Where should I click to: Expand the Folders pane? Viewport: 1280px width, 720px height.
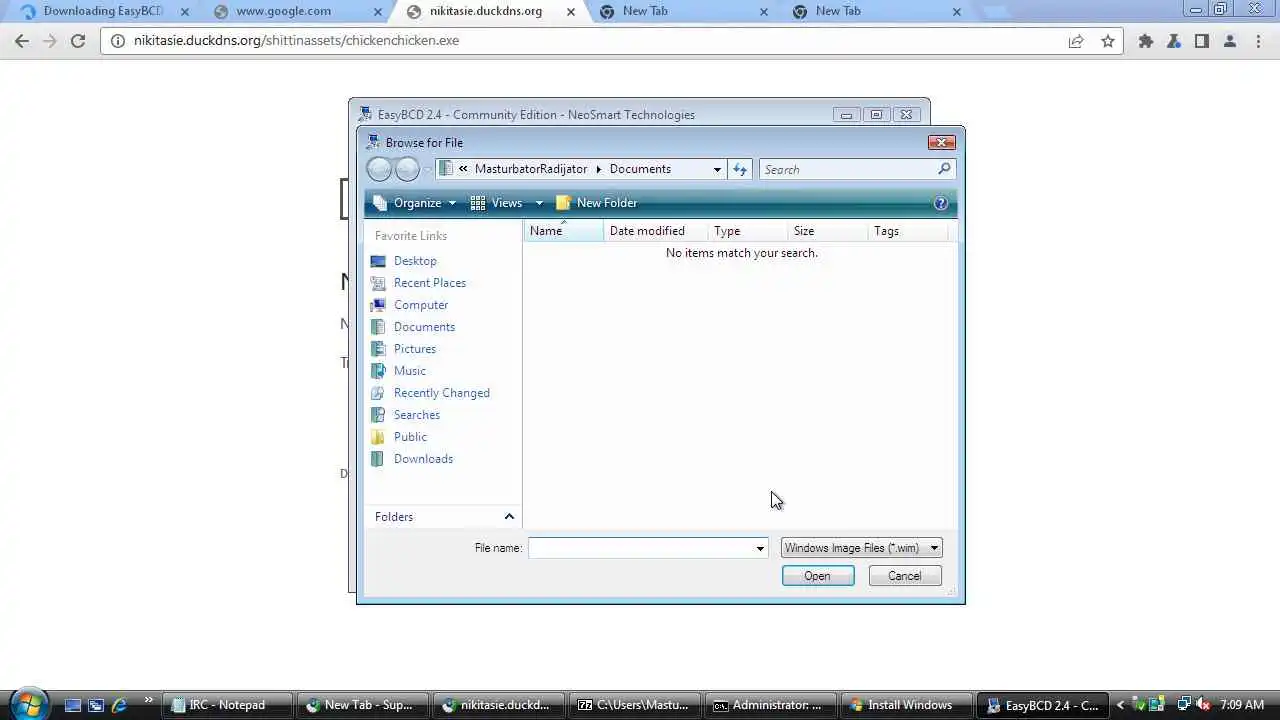[x=509, y=517]
